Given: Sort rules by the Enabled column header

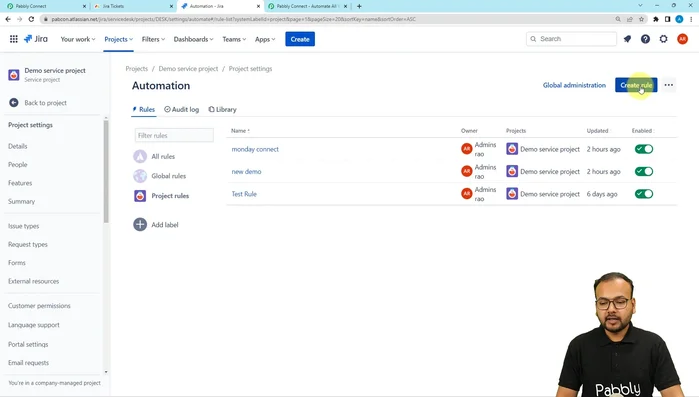Looking at the screenshot, I should coord(642,131).
